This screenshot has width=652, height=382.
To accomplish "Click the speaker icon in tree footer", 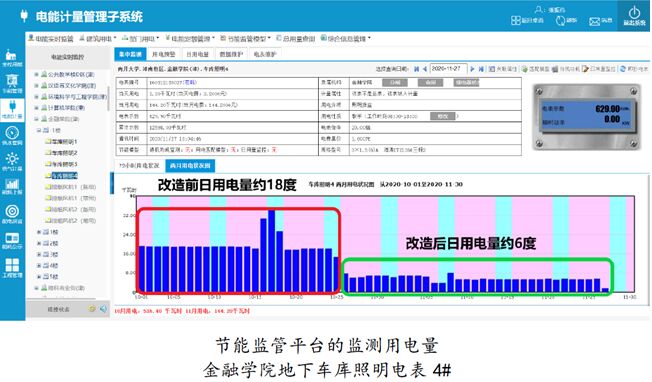I will (x=103, y=309).
